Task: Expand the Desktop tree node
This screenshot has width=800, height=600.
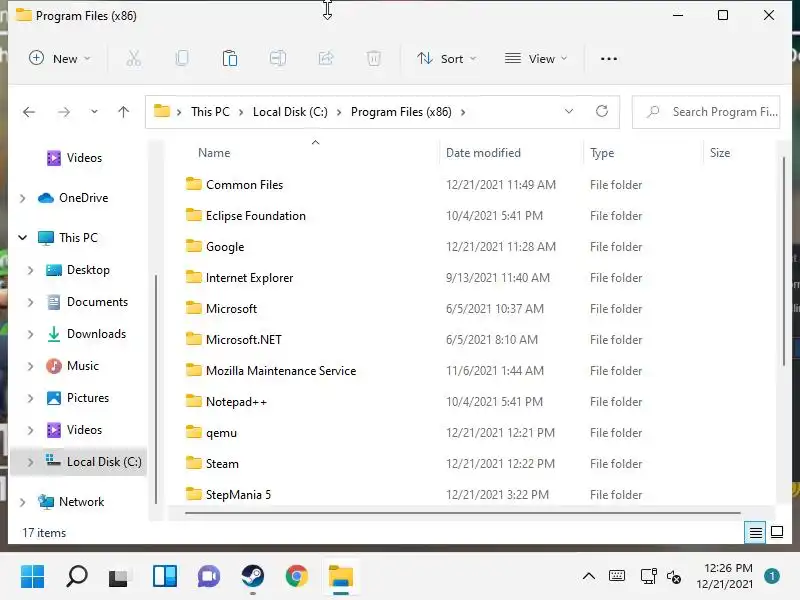Action: (30, 270)
